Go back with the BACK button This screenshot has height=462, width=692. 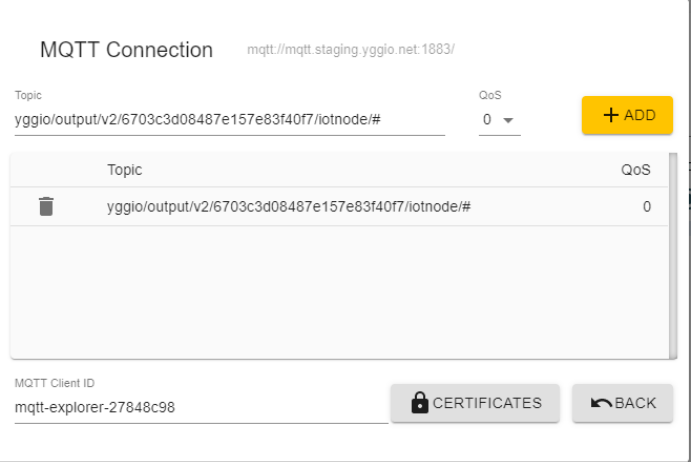(622, 403)
